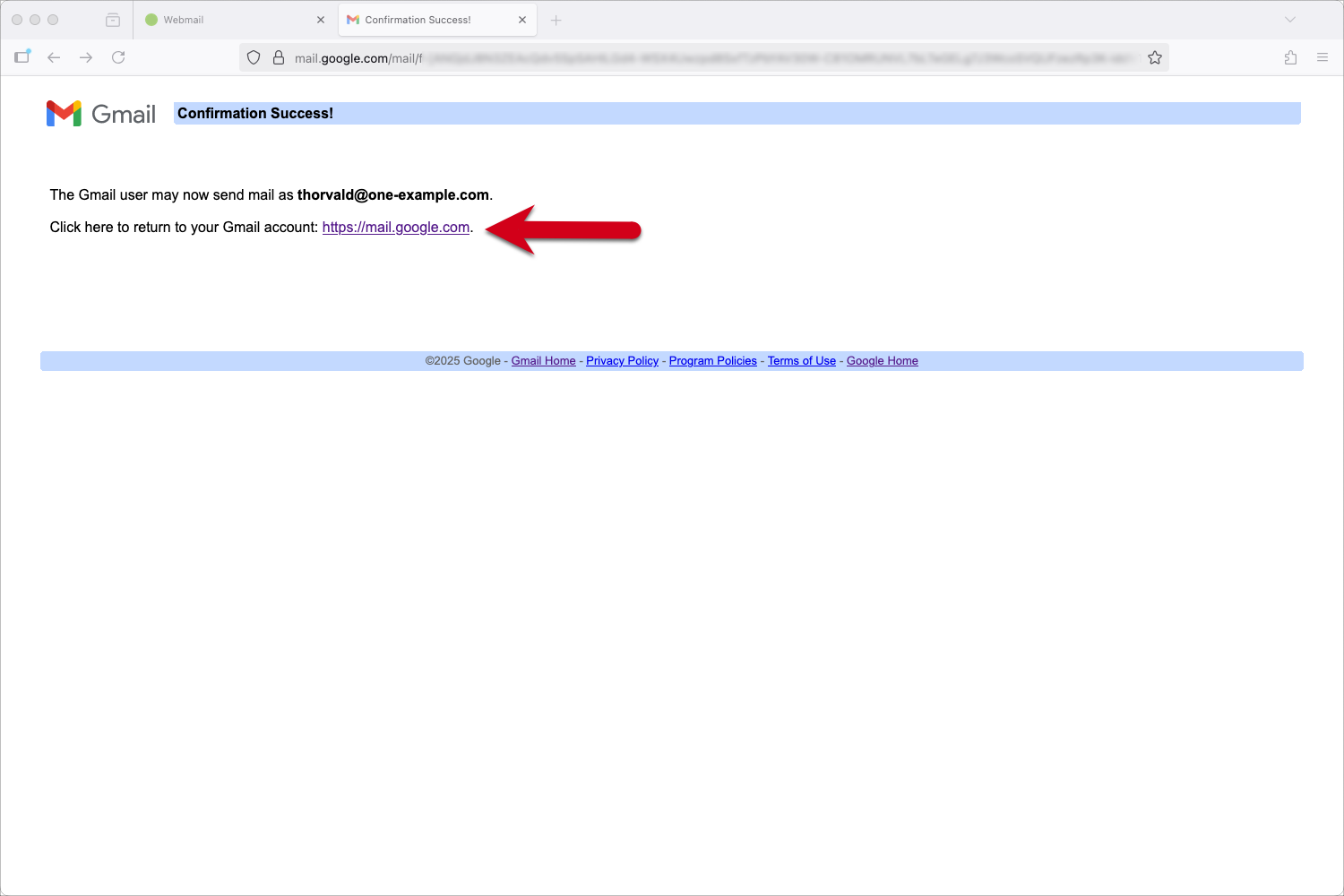
Task: Click the padlock icon in the address bar
Action: click(x=279, y=56)
